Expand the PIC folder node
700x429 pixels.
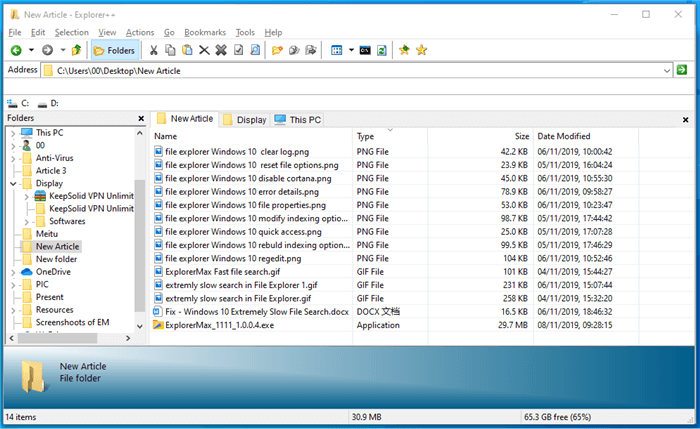(13, 285)
